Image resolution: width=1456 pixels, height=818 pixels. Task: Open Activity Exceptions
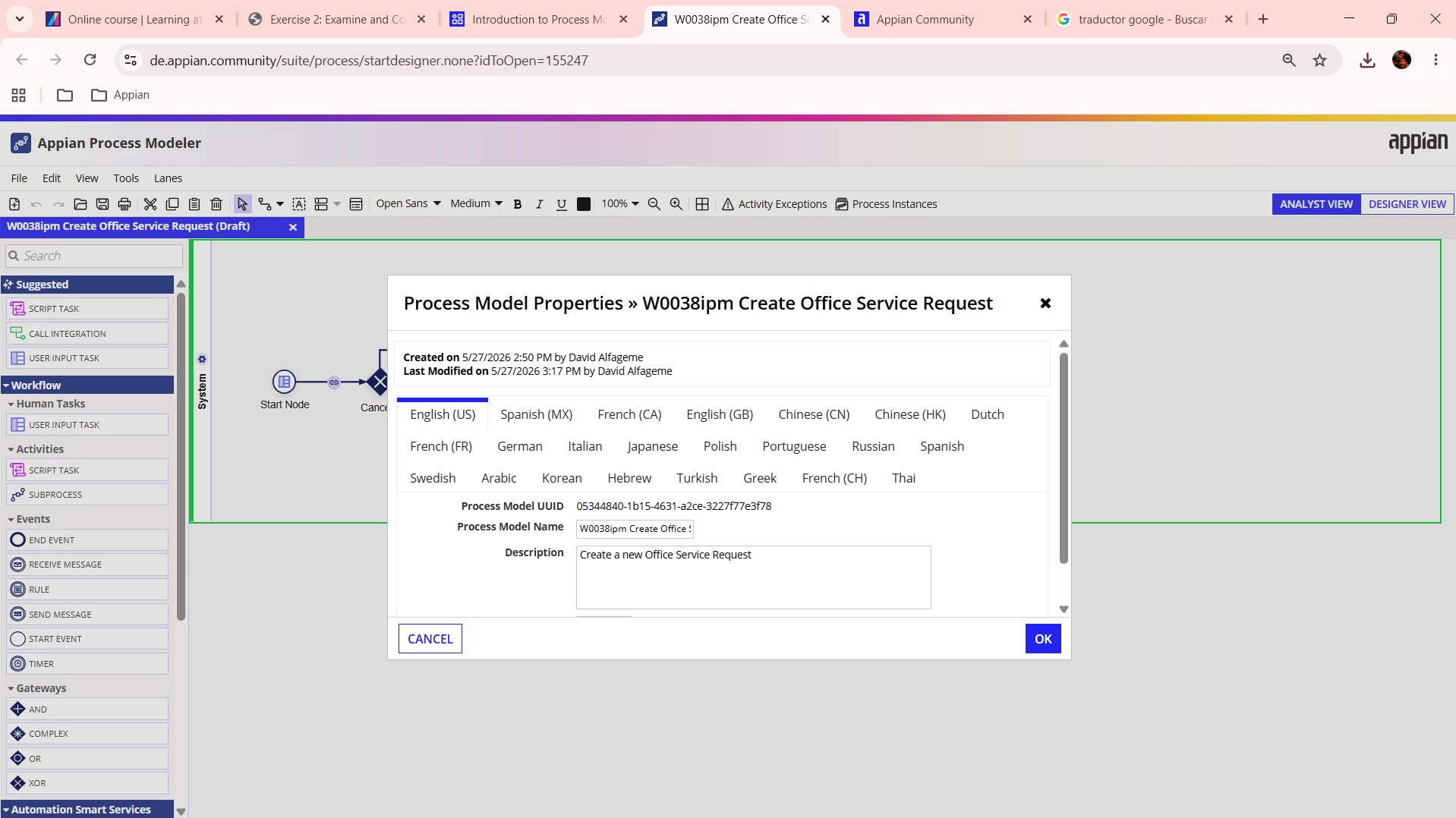(774, 204)
